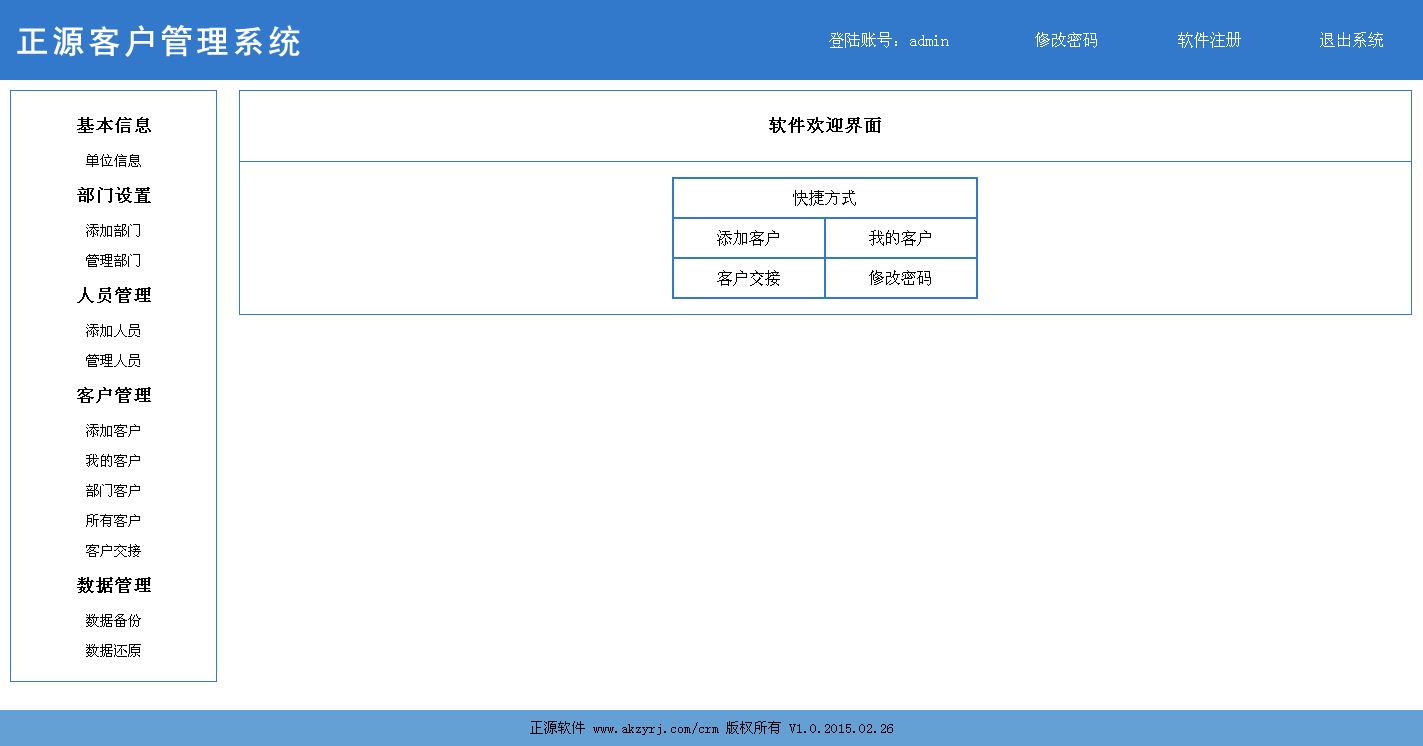Select 添加人员 from 人员管理
The image size is (1423, 746).
[x=113, y=330]
